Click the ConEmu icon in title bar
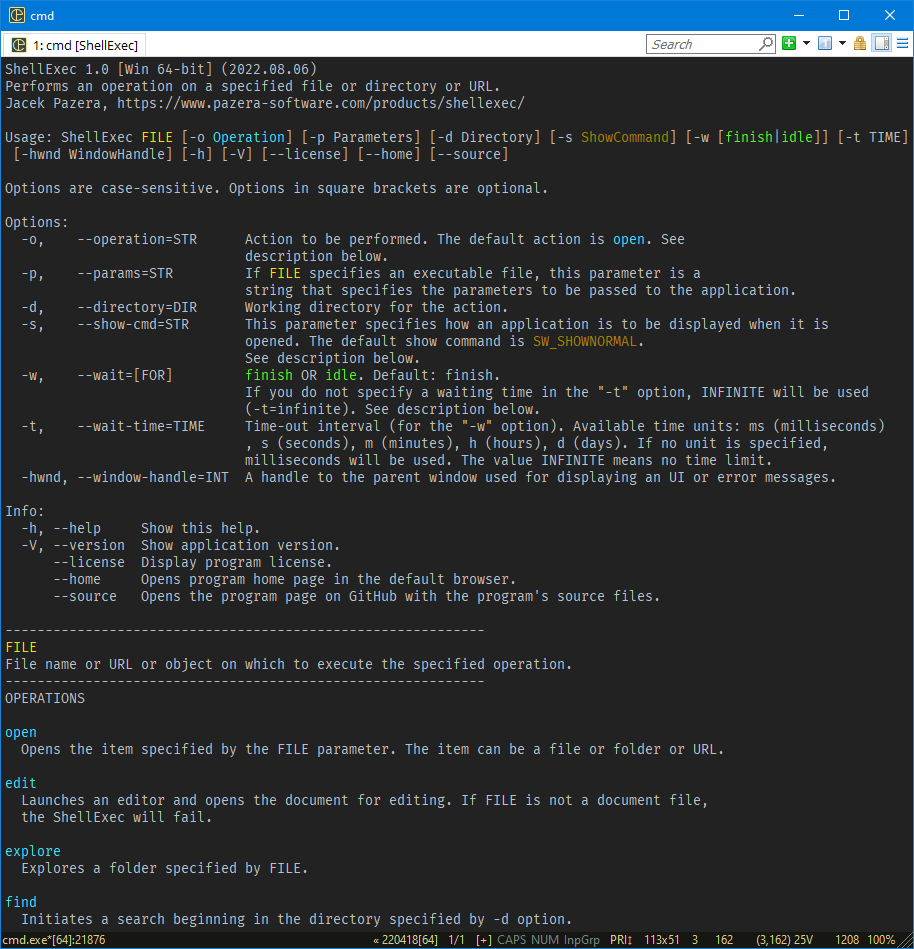 point(16,15)
